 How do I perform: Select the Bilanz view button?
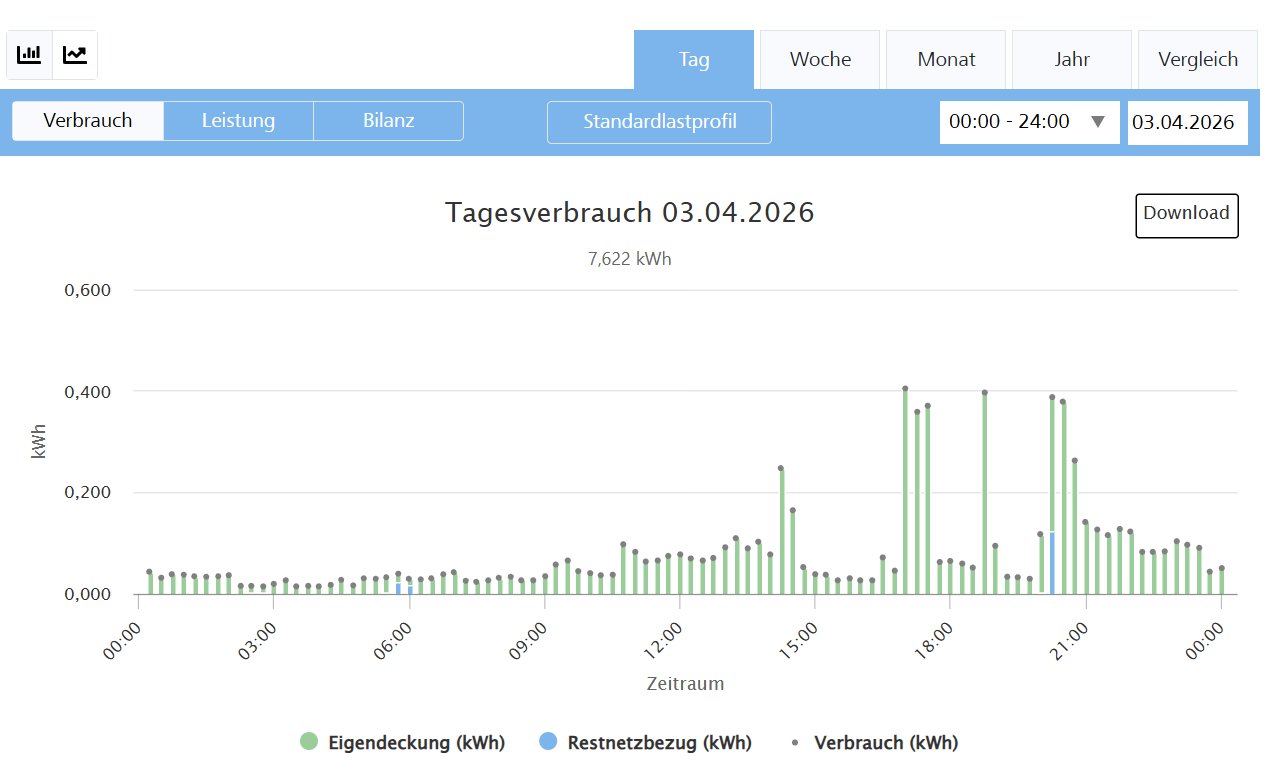388,121
